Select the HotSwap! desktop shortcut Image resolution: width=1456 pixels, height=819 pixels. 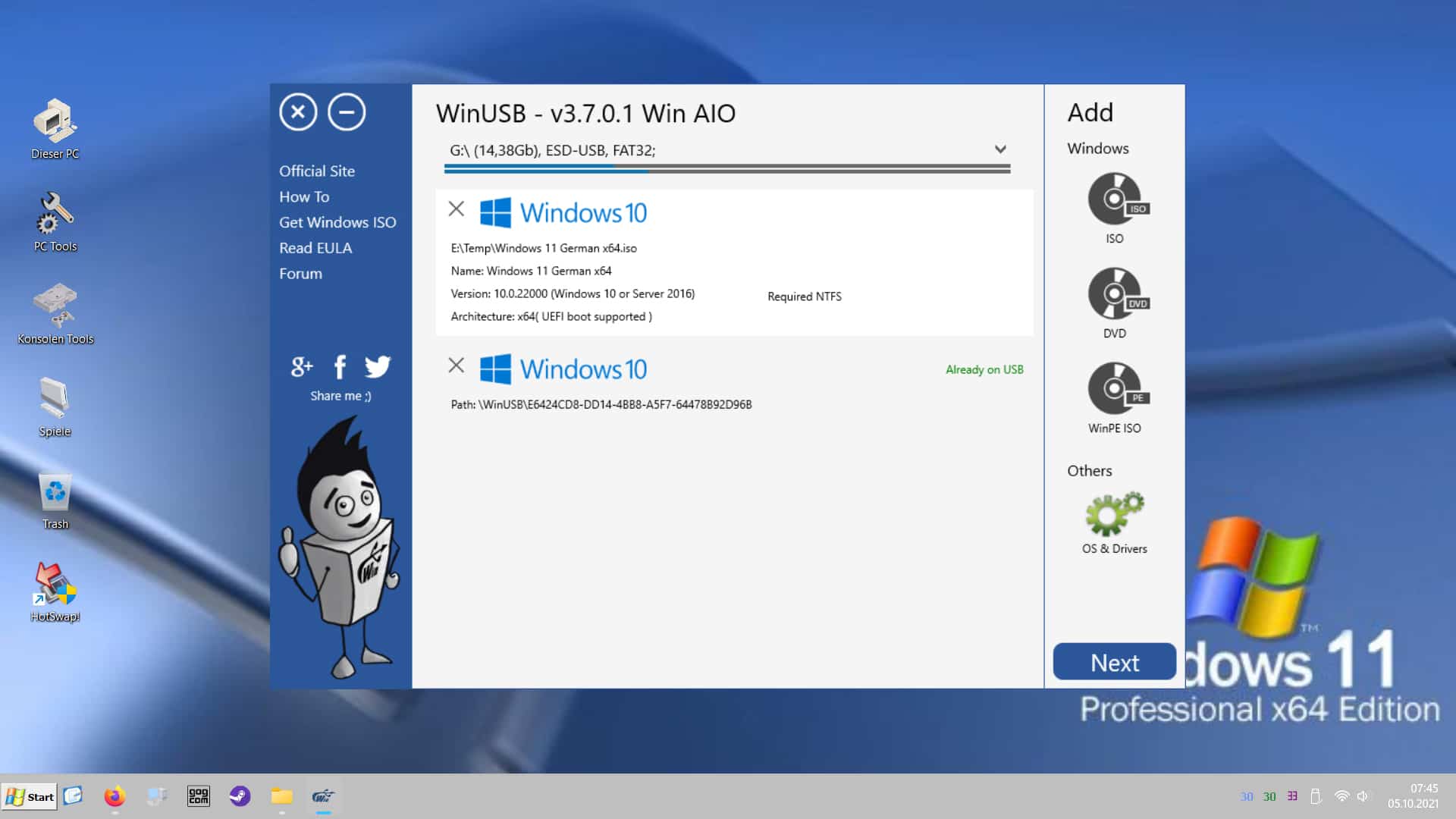(55, 592)
